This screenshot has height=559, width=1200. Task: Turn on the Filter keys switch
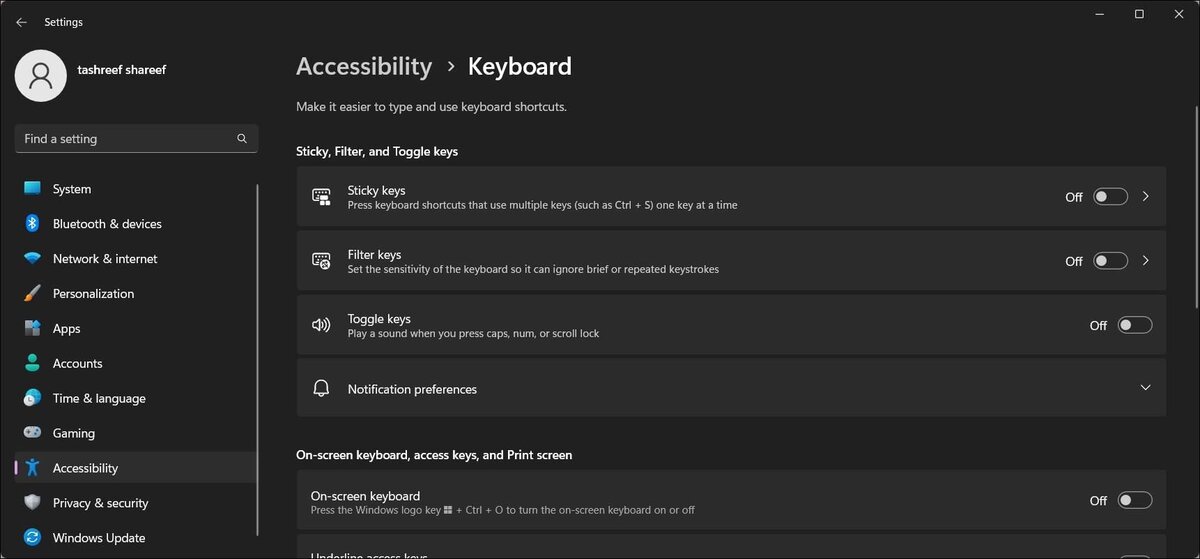(x=1110, y=261)
